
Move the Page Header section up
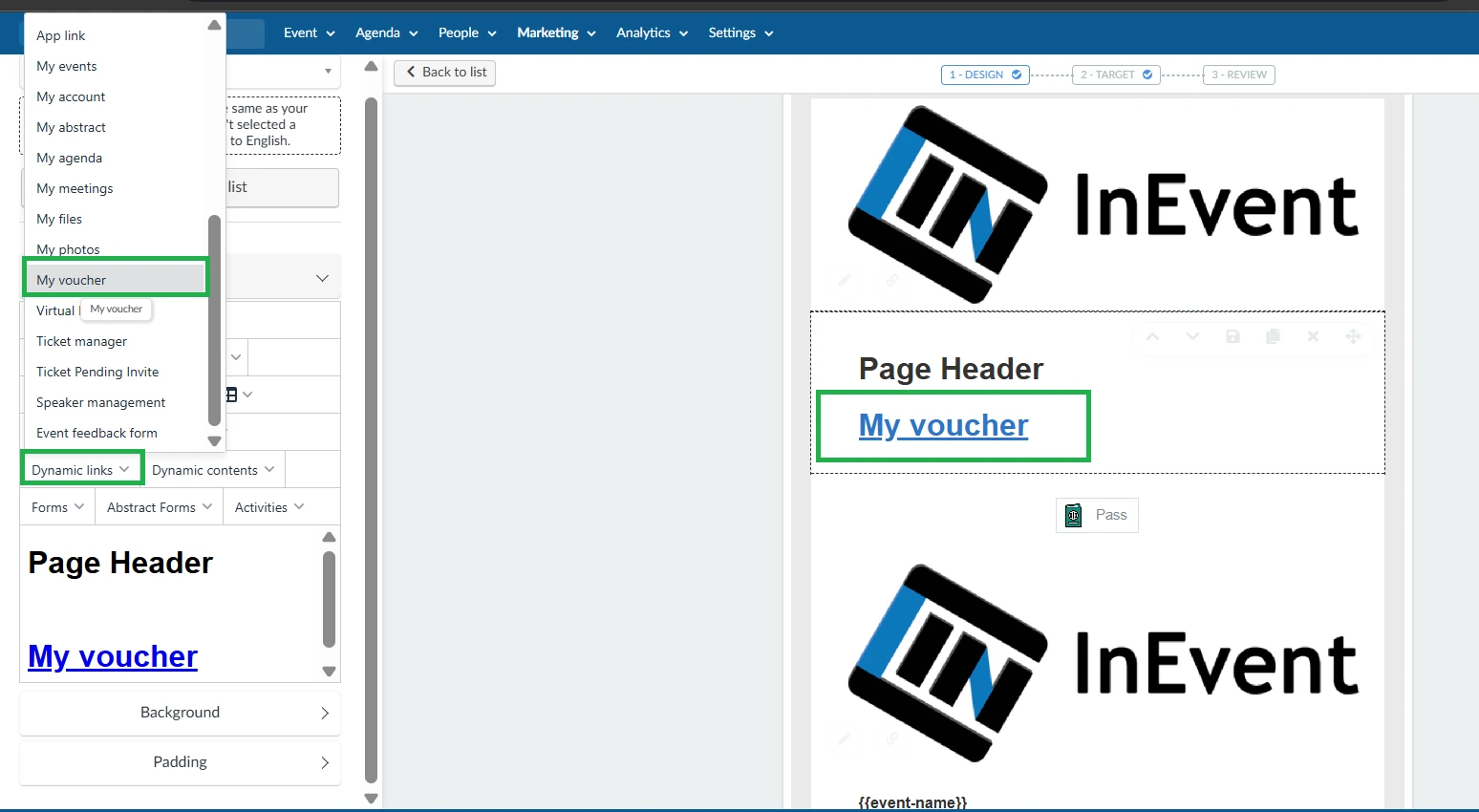click(1153, 336)
